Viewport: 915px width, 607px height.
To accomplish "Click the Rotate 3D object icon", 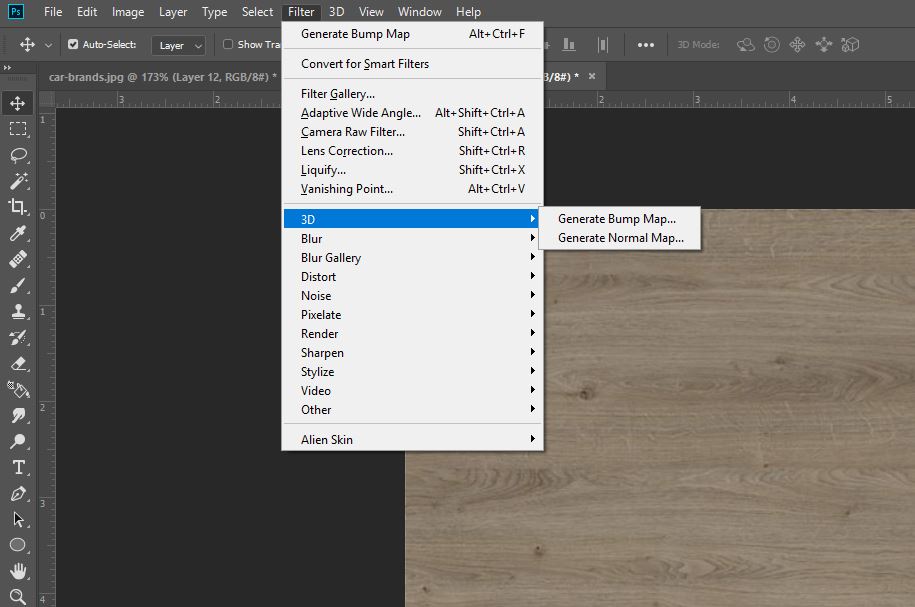I will pyautogui.click(x=745, y=45).
